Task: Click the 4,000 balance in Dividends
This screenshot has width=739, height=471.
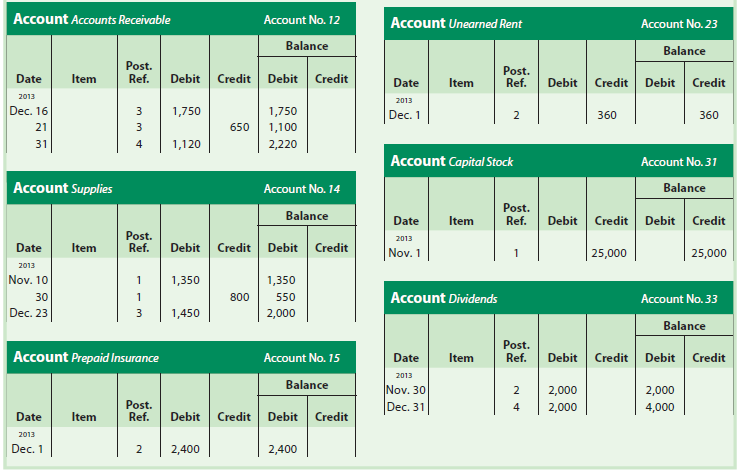Action: [x=660, y=407]
